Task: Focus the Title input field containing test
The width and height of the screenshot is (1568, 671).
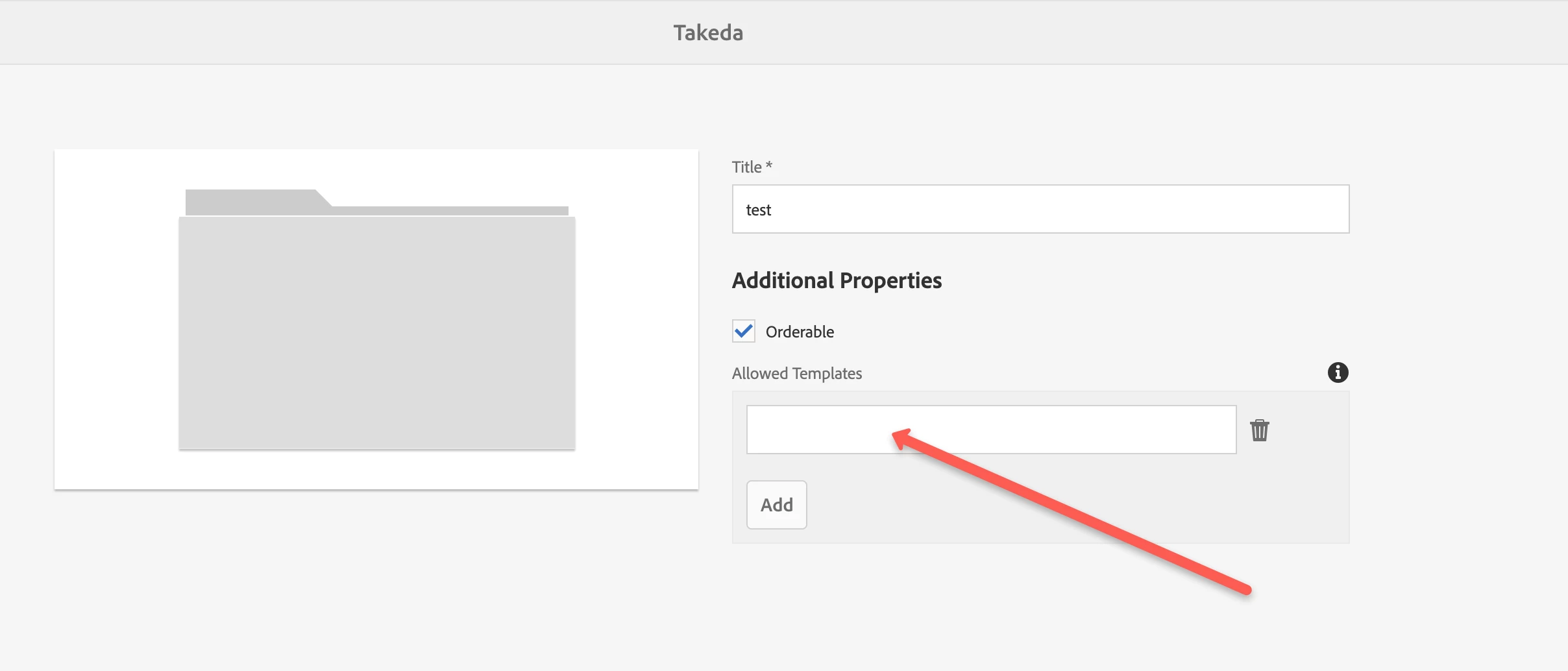Action: 1040,209
